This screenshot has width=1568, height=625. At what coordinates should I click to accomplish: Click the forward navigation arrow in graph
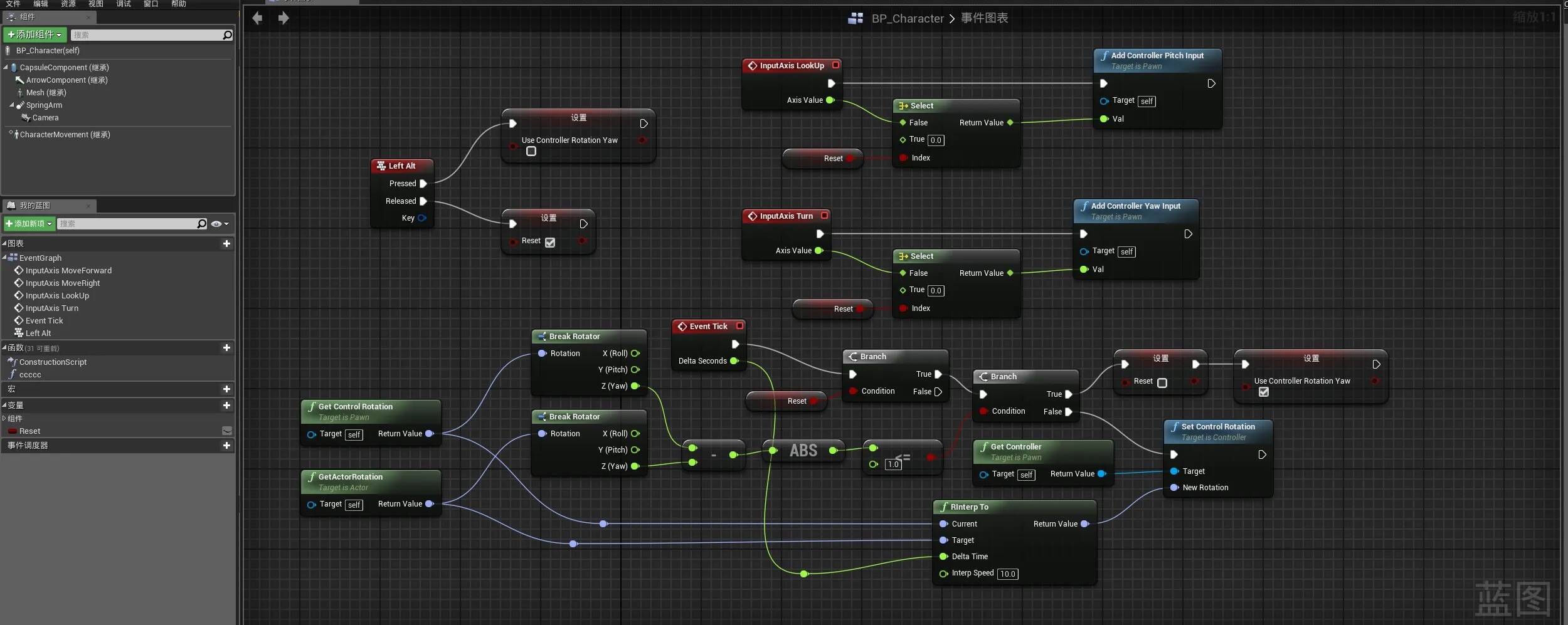pyautogui.click(x=283, y=18)
